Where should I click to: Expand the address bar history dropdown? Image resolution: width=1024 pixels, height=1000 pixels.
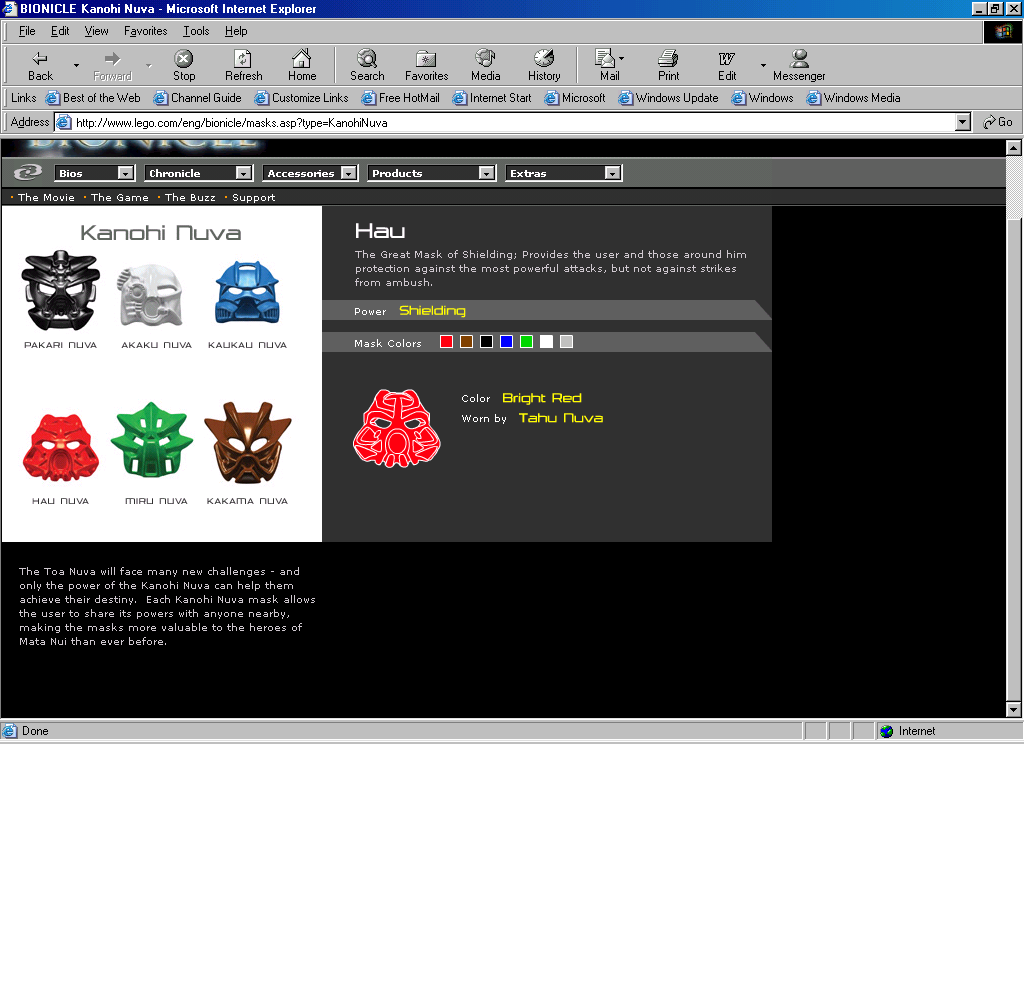click(x=963, y=122)
